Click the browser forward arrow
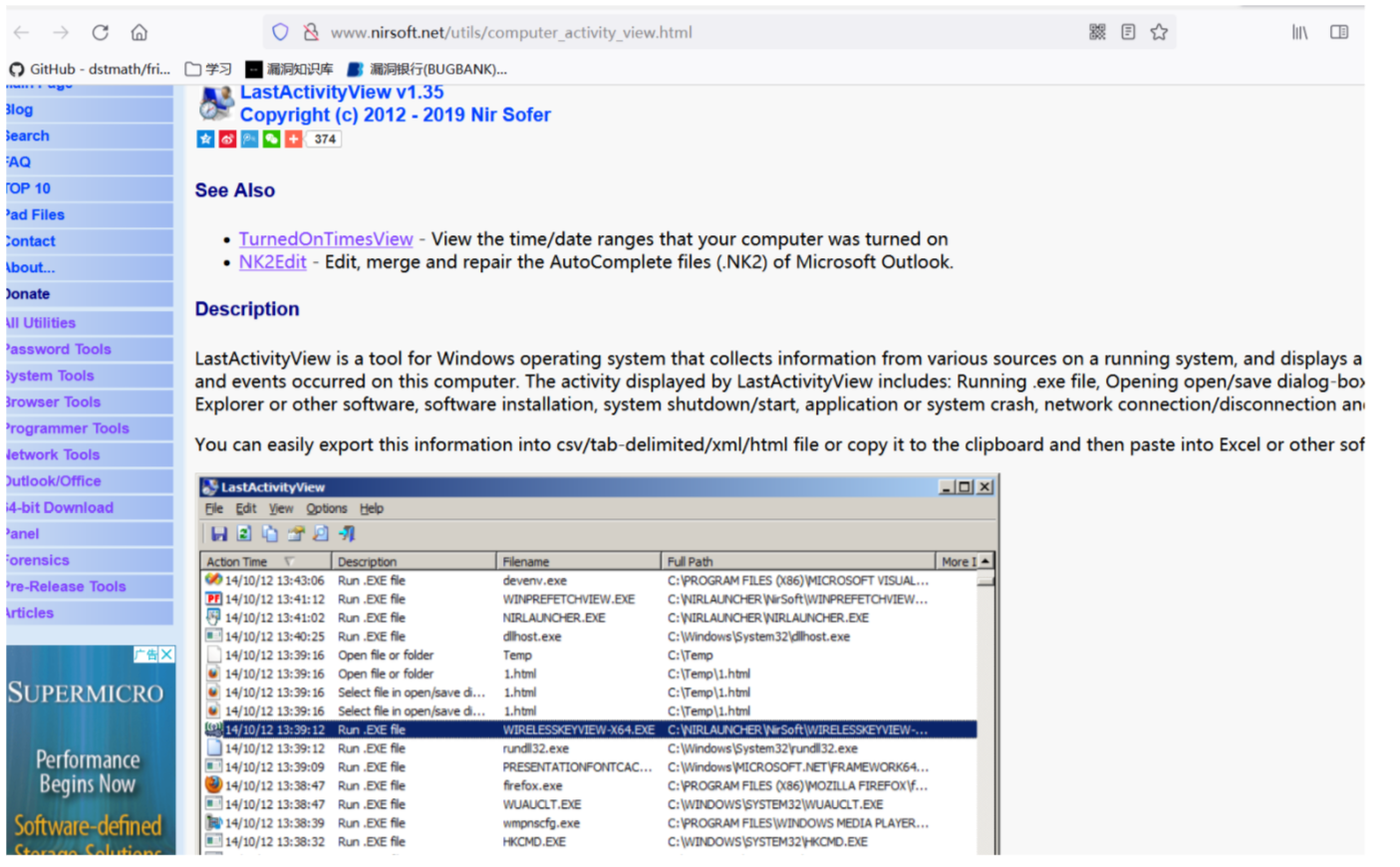The image size is (1400, 867). pos(61,33)
